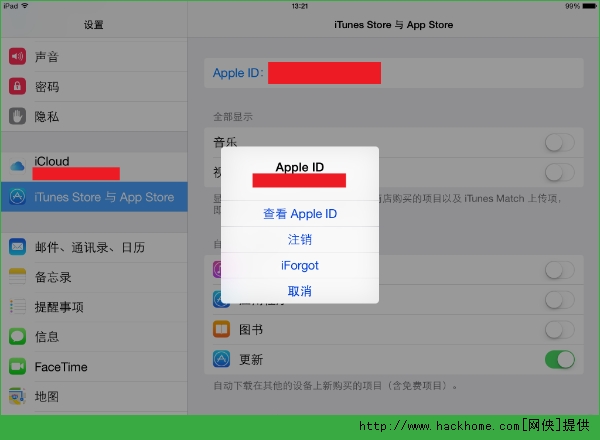600x440 pixels.
Task: Choose 查看 Apple ID in the popup
Action: 300,213
